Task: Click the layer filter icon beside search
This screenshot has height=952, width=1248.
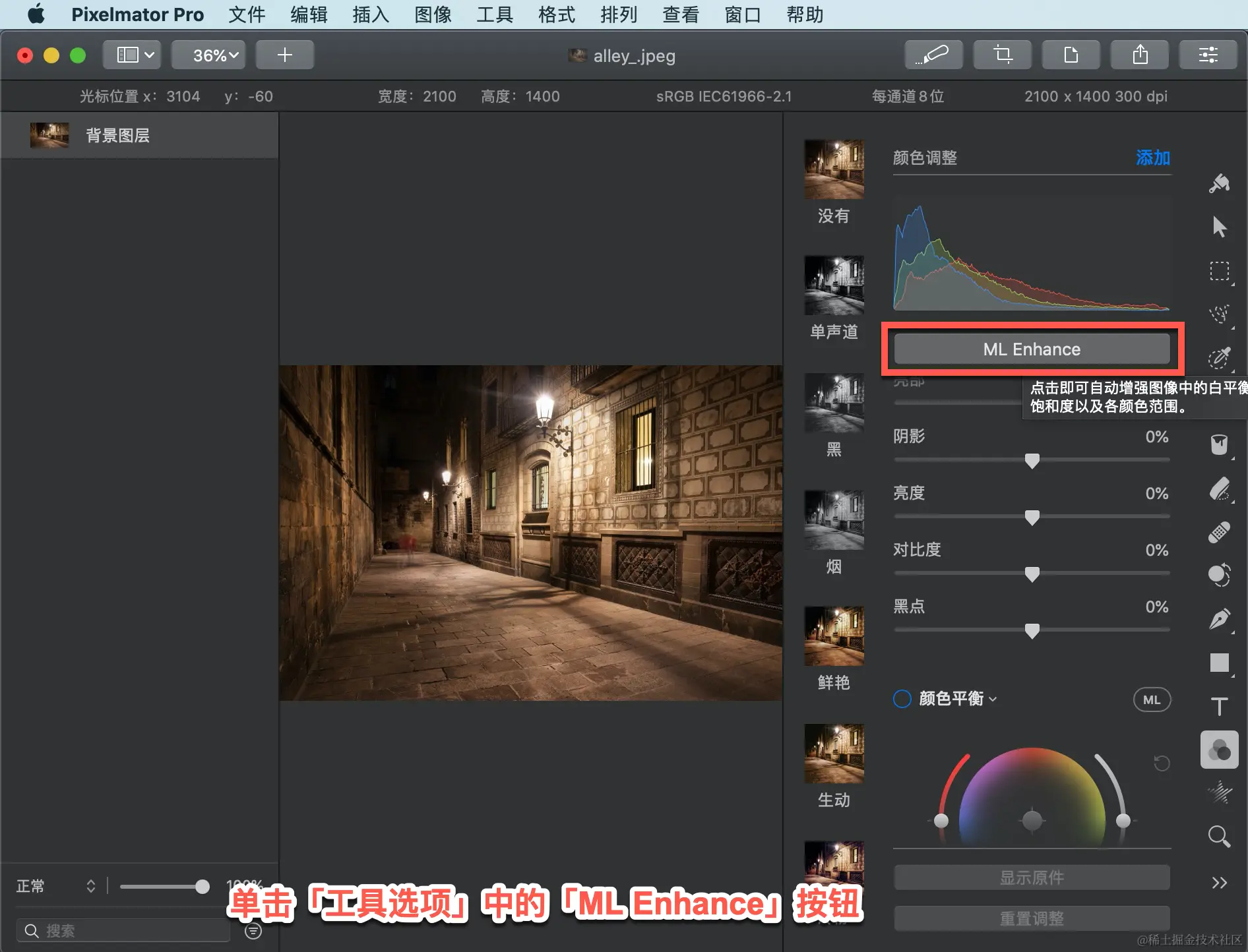Action: pyautogui.click(x=253, y=931)
